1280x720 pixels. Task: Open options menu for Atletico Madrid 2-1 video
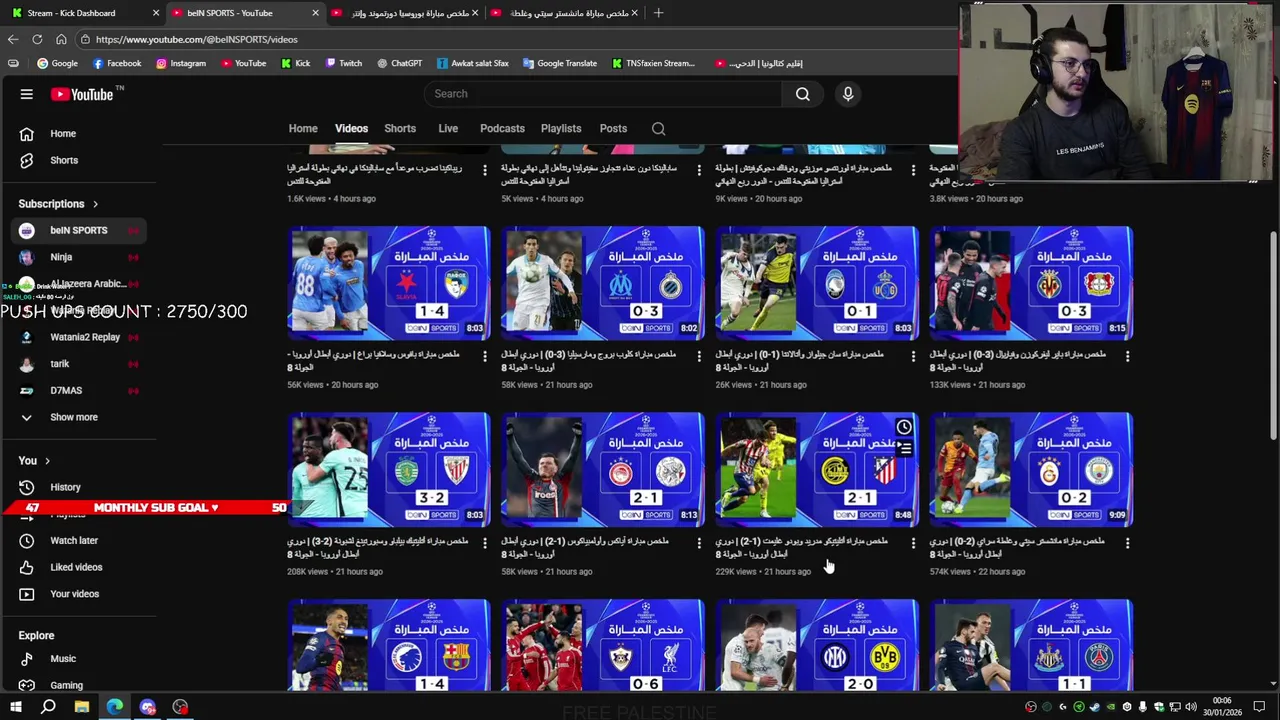(913, 543)
